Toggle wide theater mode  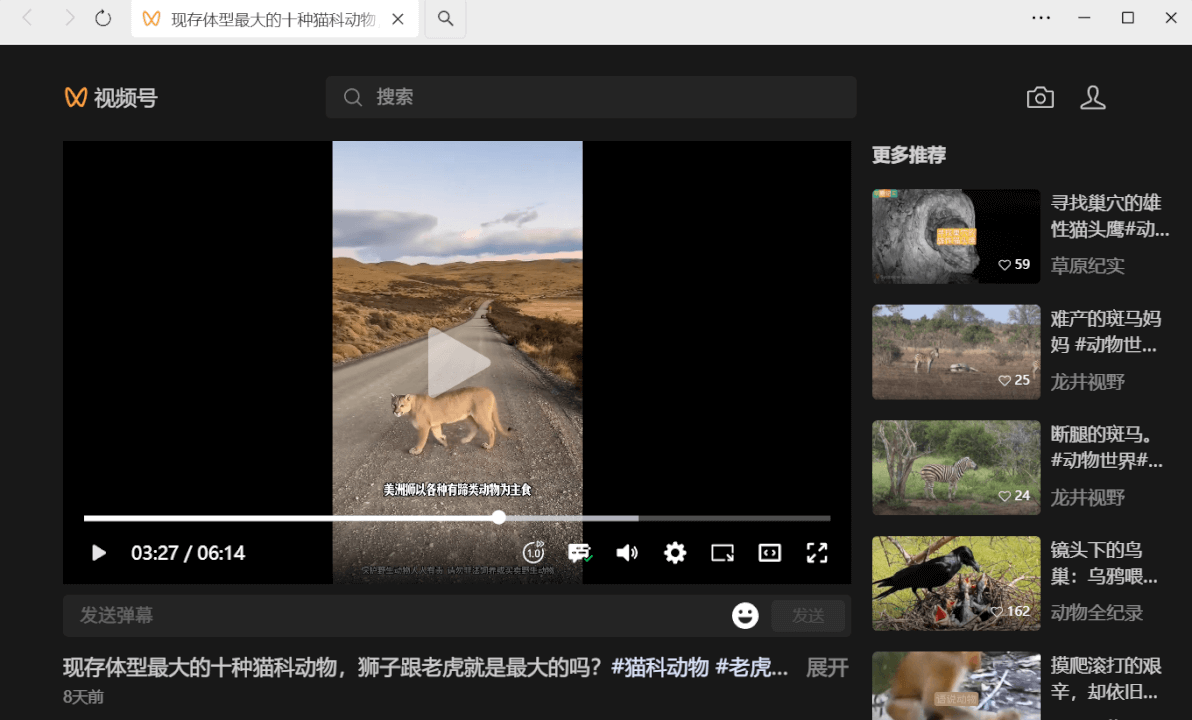(x=769, y=552)
